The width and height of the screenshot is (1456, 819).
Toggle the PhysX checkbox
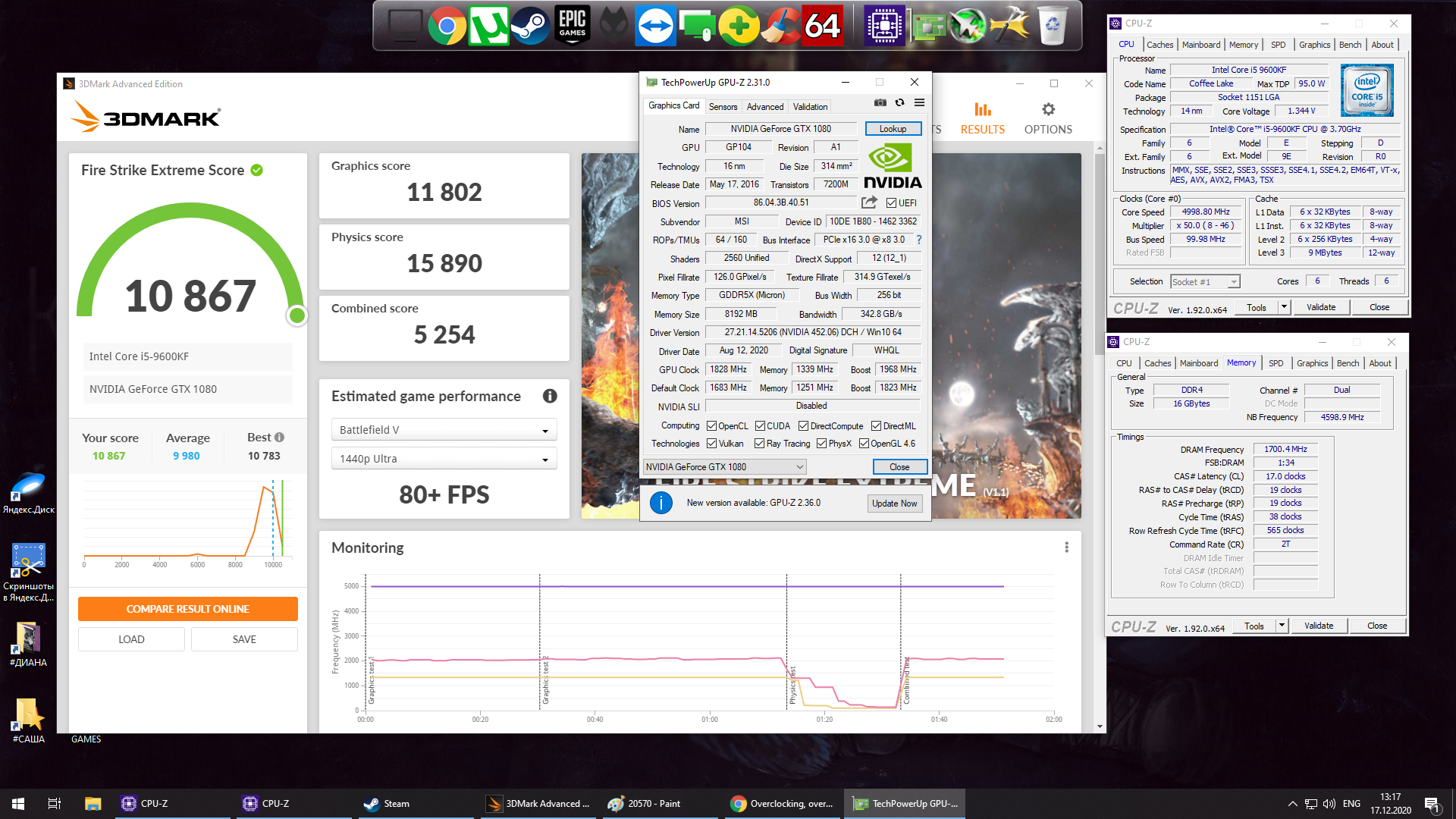pyautogui.click(x=821, y=444)
